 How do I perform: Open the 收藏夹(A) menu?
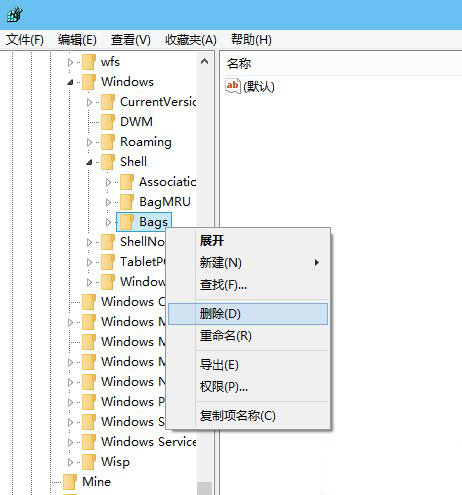pyautogui.click(x=191, y=40)
